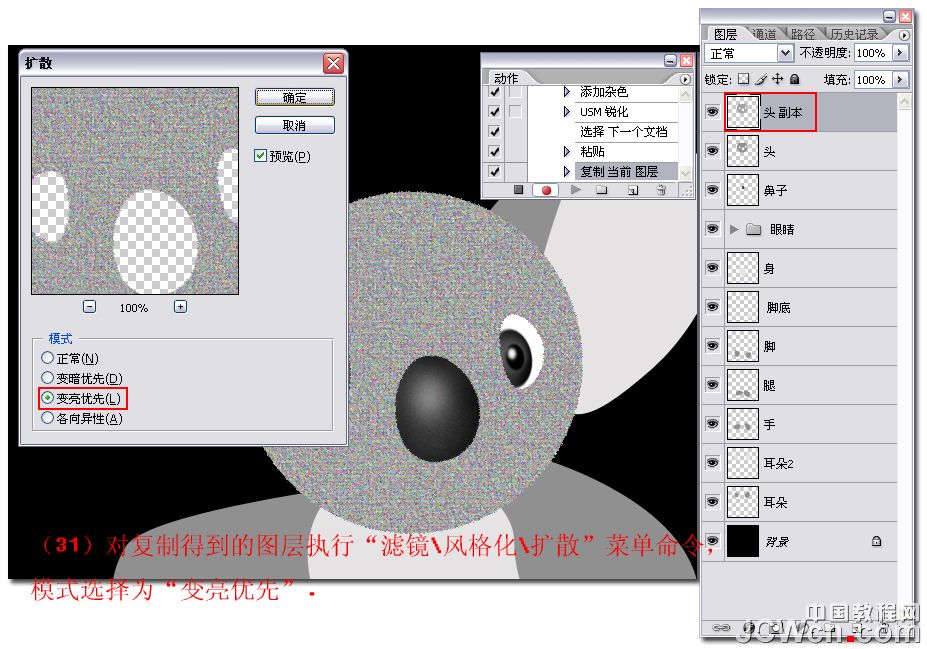Play the selected action

[x=575, y=190]
